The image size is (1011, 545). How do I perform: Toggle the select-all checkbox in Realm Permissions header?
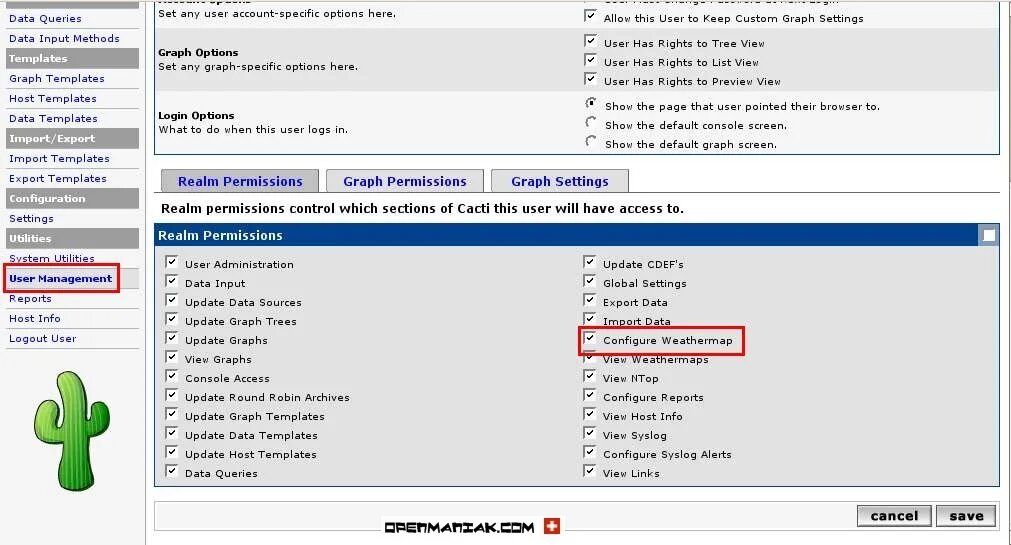[x=988, y=235]
